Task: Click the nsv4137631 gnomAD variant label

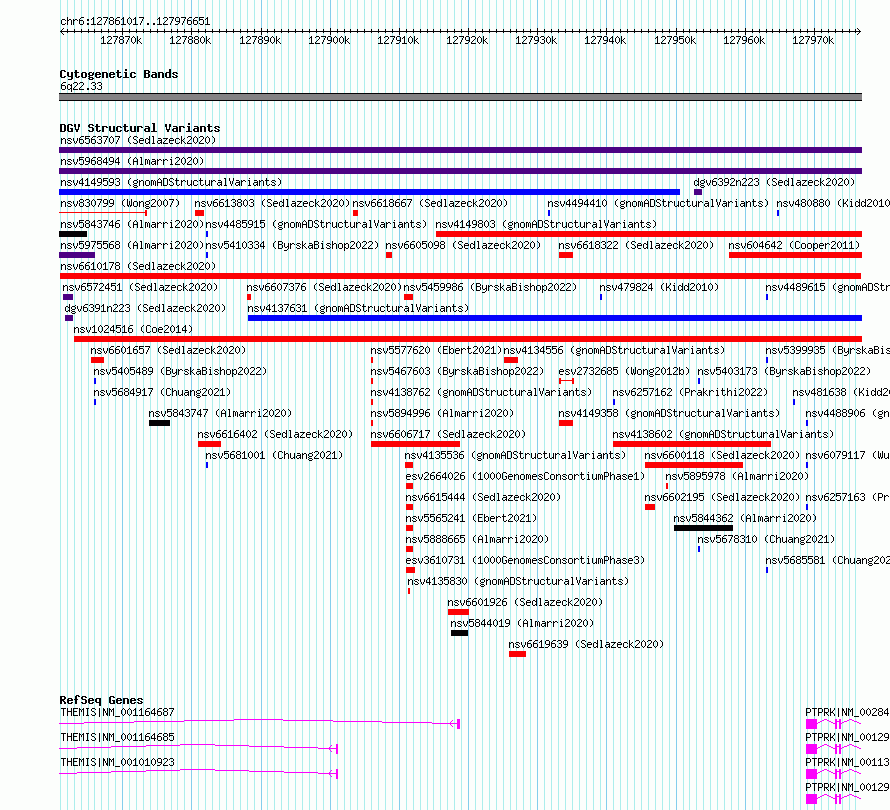Action: (x=358, y=308)
